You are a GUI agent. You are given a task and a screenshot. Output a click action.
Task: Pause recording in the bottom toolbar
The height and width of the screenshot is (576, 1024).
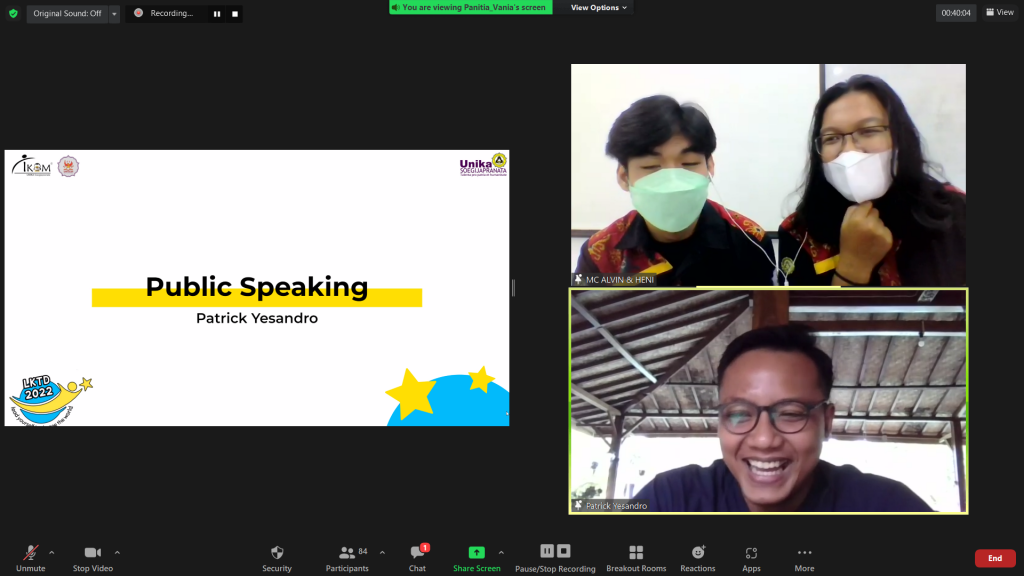coord(547,551)
